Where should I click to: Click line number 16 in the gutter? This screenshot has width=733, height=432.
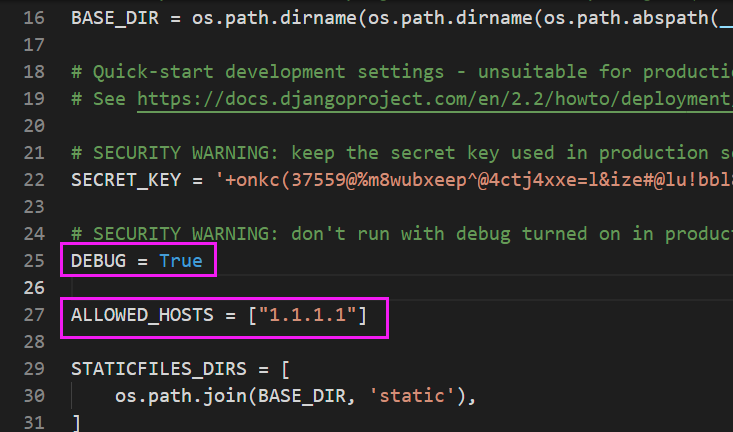34,18
